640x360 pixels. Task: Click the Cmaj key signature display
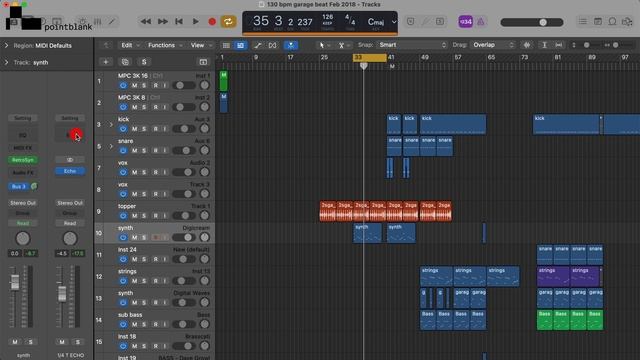376,22
